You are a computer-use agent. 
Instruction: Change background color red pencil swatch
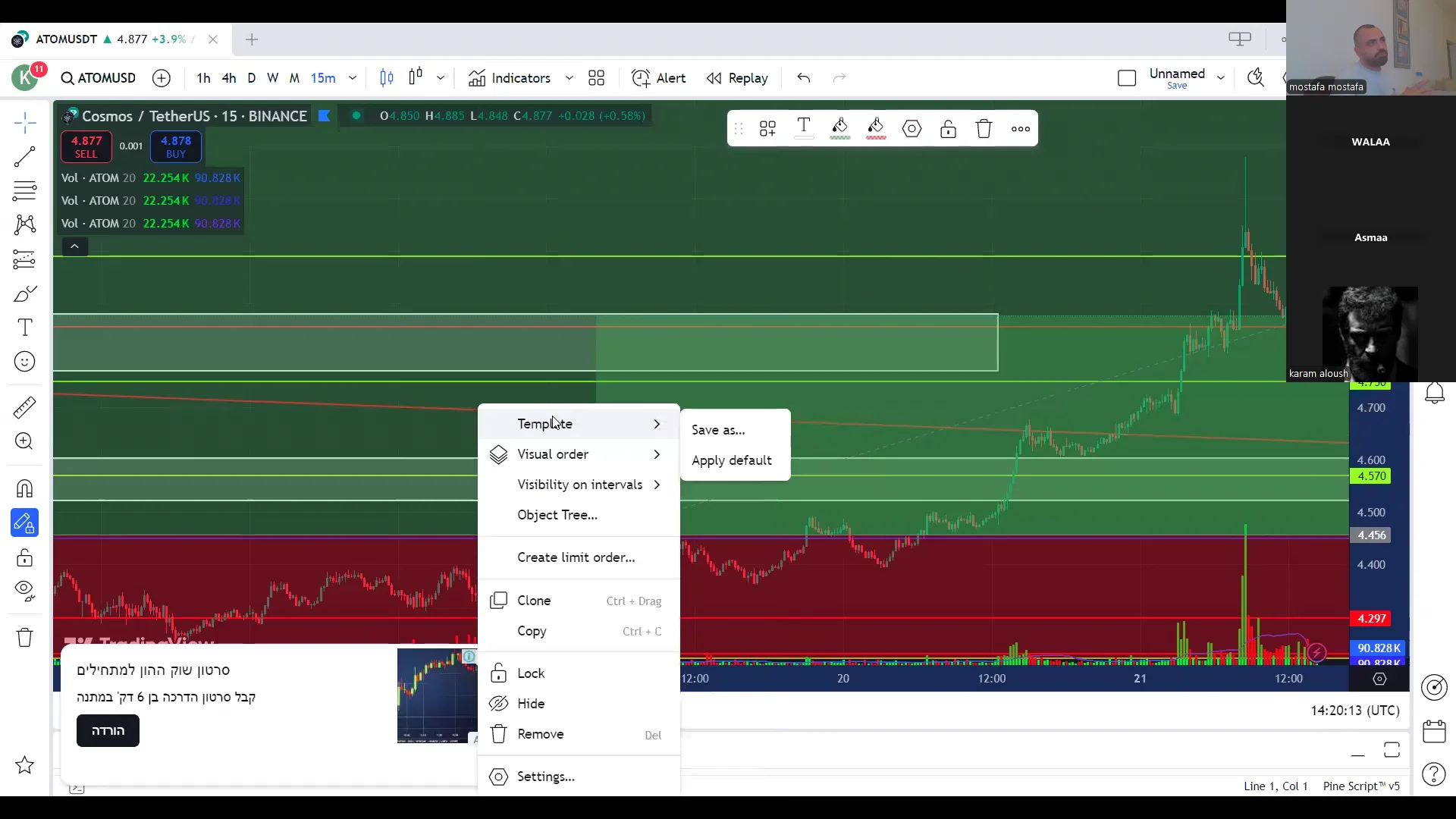click(876, 129)
